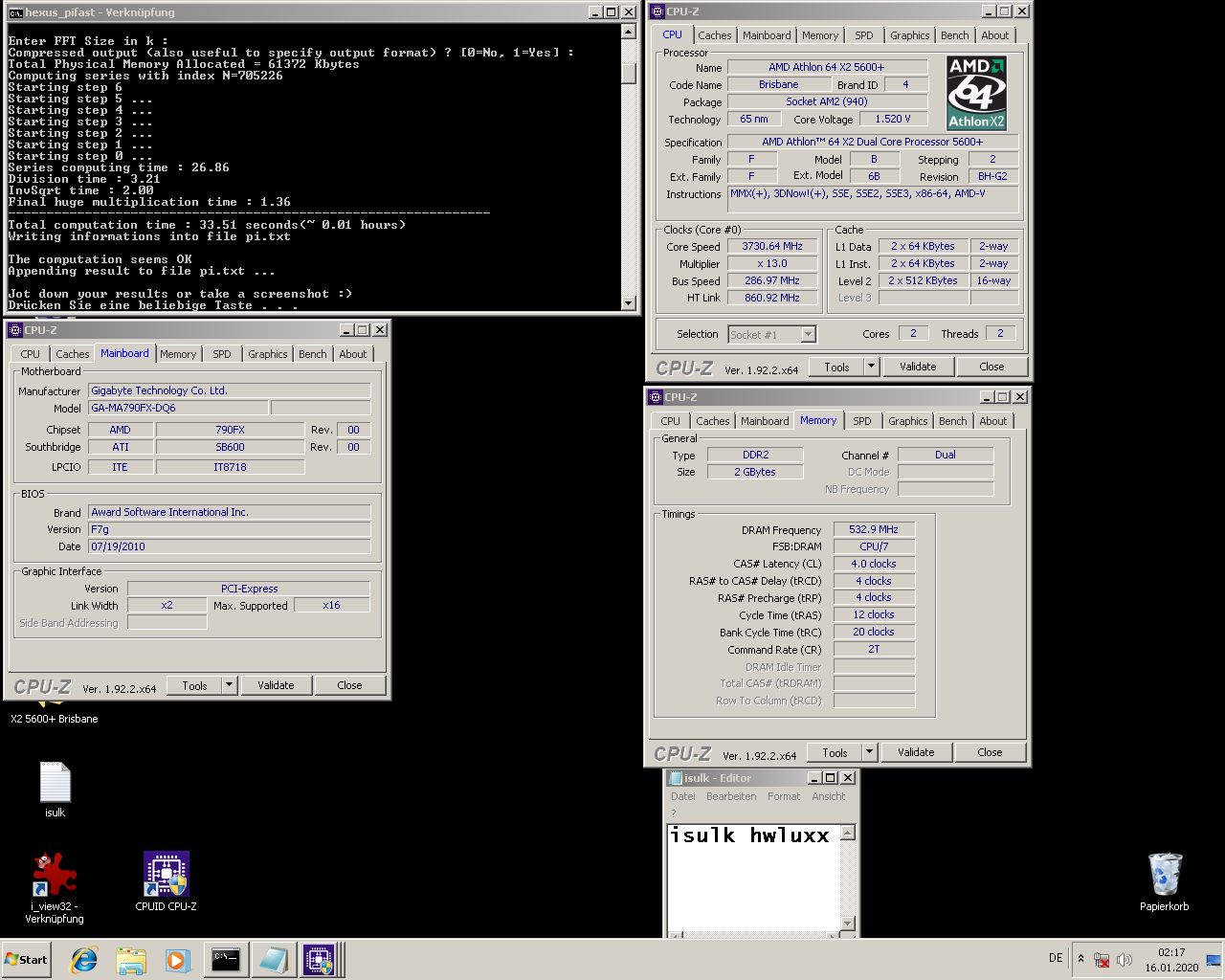Click Close button in the Memory window
This screenshot has height=980, width=1225.
coord(990,752)
